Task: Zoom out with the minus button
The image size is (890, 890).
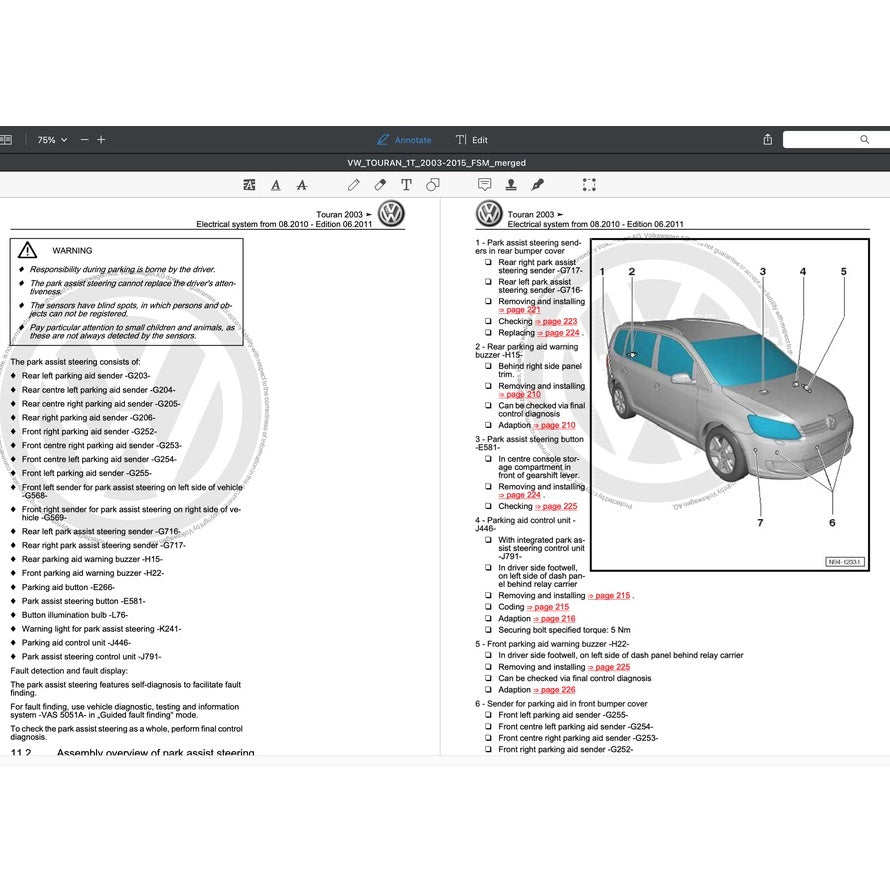Action: click(85, 140)
